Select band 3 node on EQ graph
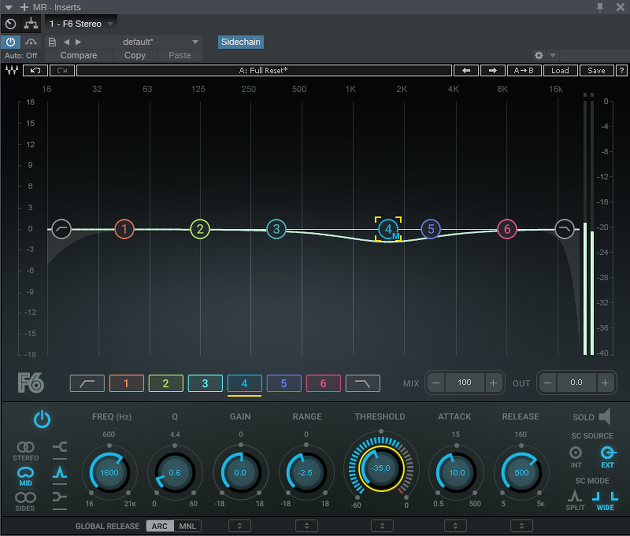The height and width of the screenshot is (536, 630). (276, 229)
